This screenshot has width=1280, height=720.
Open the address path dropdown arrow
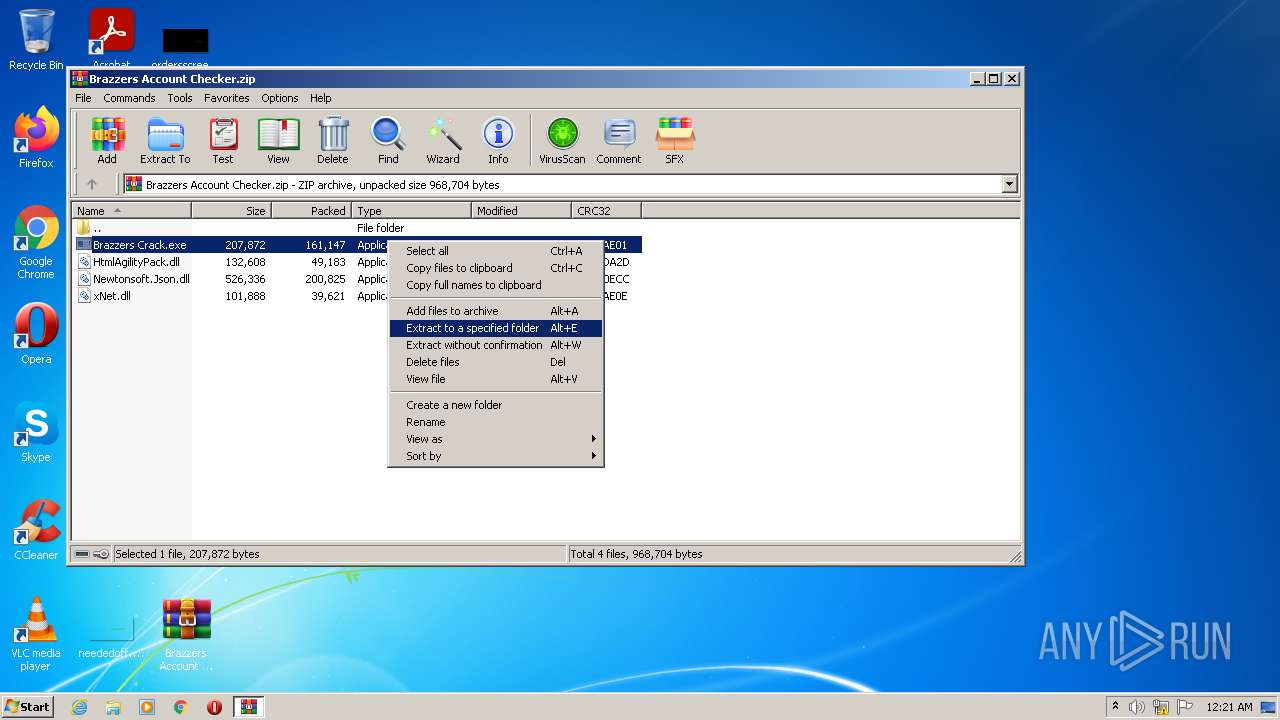click(1009, 184)
